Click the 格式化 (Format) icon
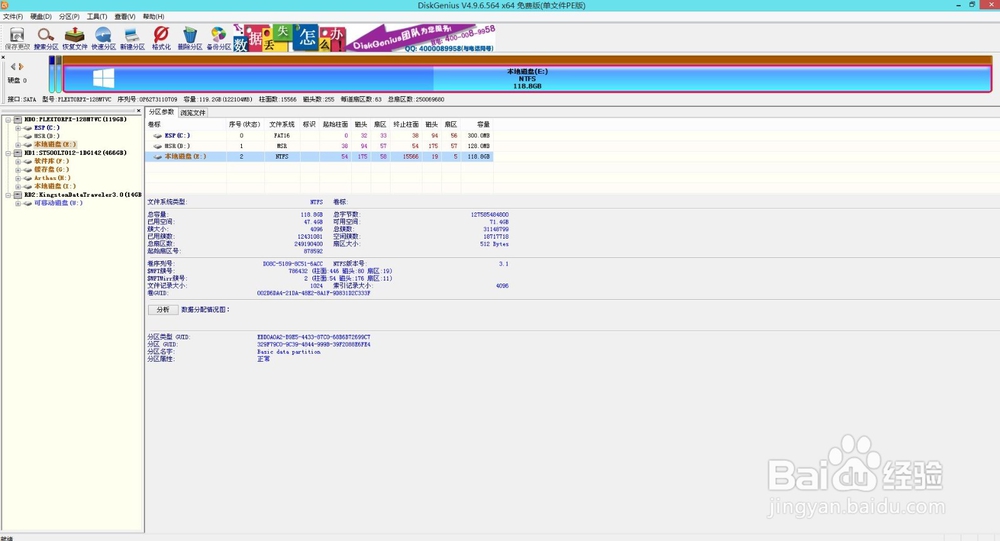This screenshot has width=1000, height=541. tap(161, 38)
